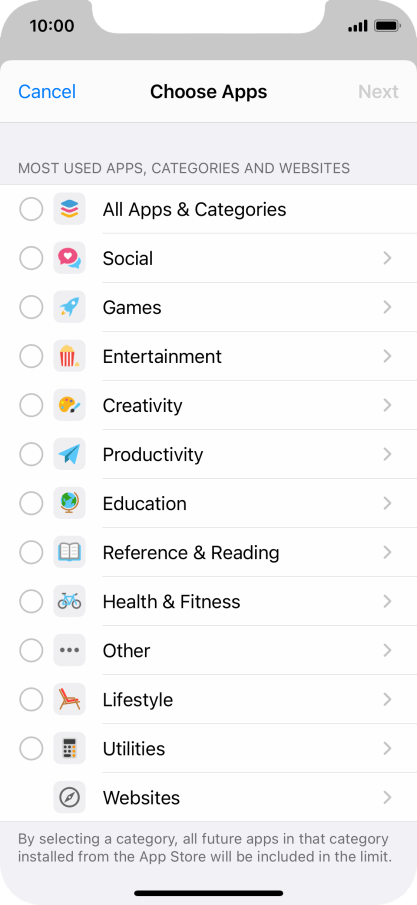417x905 pixels.
Task: Tap the Games rocket icon
Action: coord(69,307)
